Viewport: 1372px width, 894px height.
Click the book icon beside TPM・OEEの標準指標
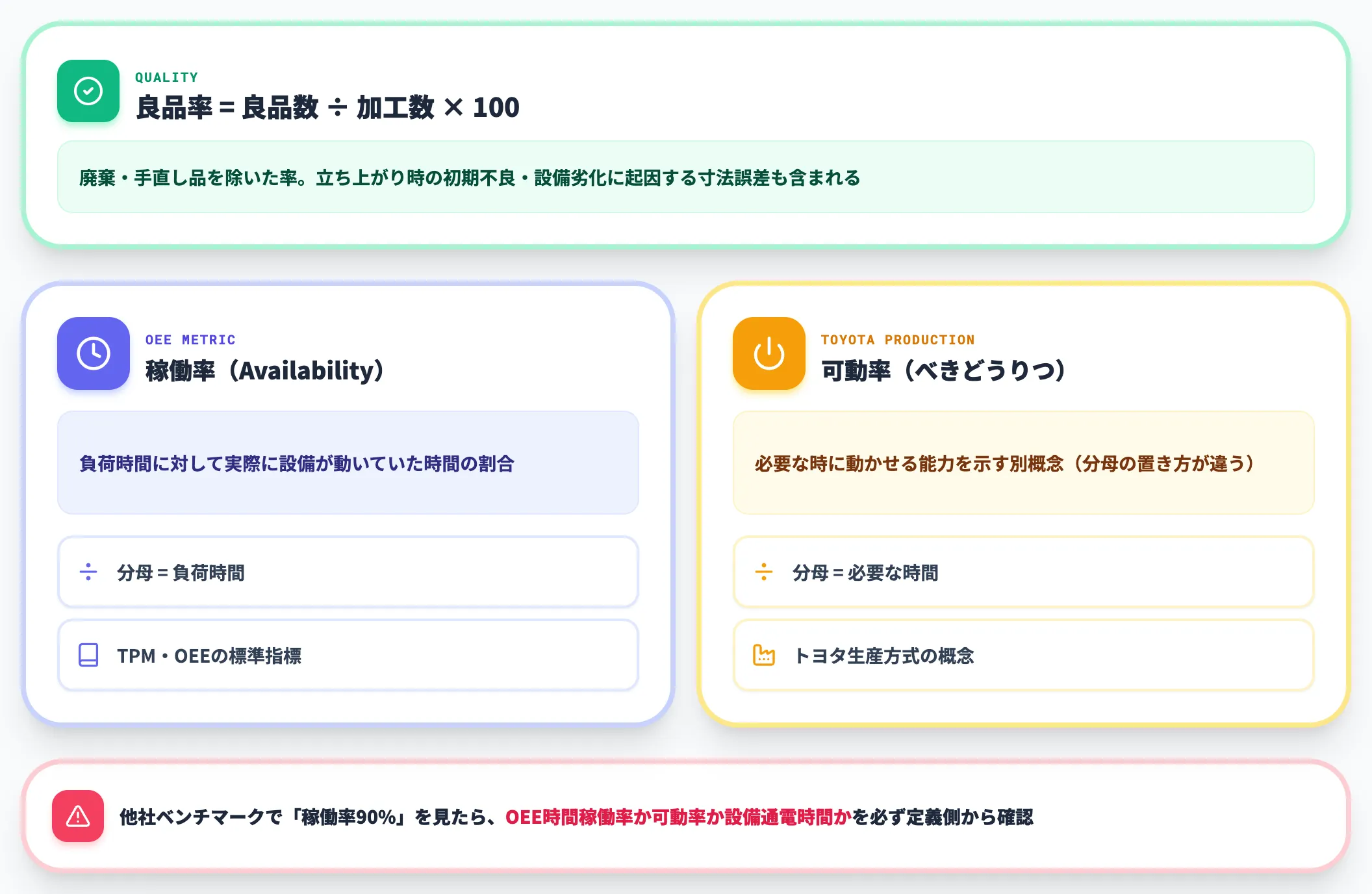pyautogui.click(x=88, y=655)
